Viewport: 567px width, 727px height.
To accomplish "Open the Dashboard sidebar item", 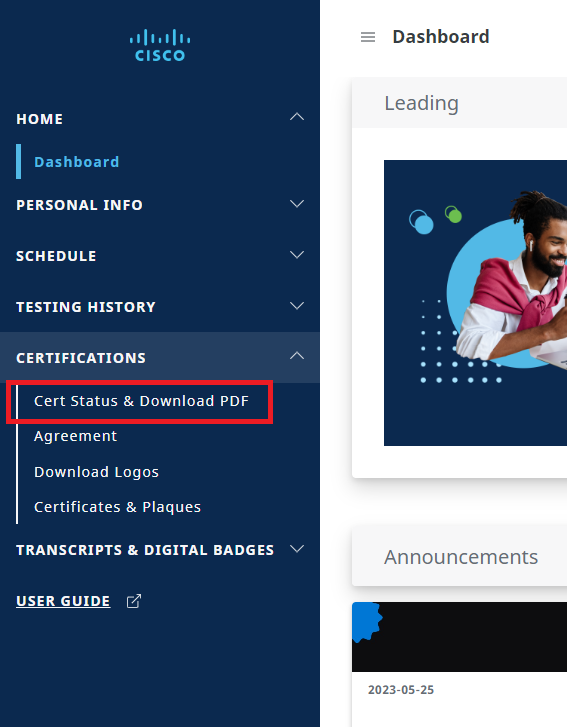I will pos(76,162).
